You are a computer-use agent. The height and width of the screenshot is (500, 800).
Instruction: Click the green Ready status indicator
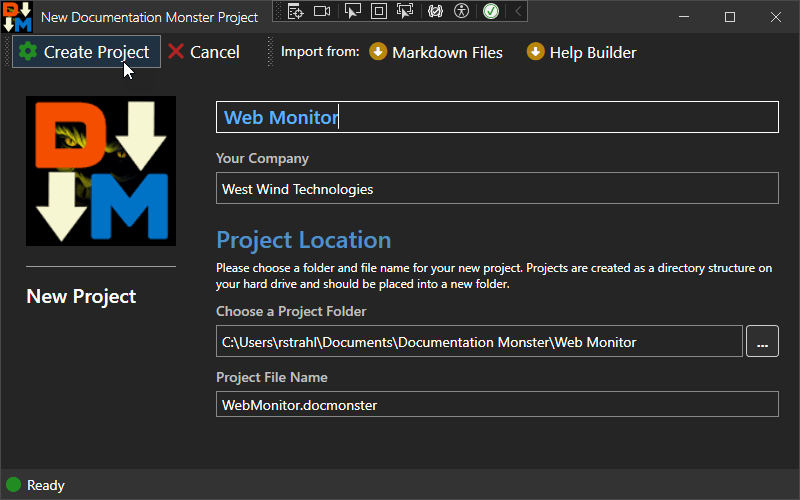point(13,484)
